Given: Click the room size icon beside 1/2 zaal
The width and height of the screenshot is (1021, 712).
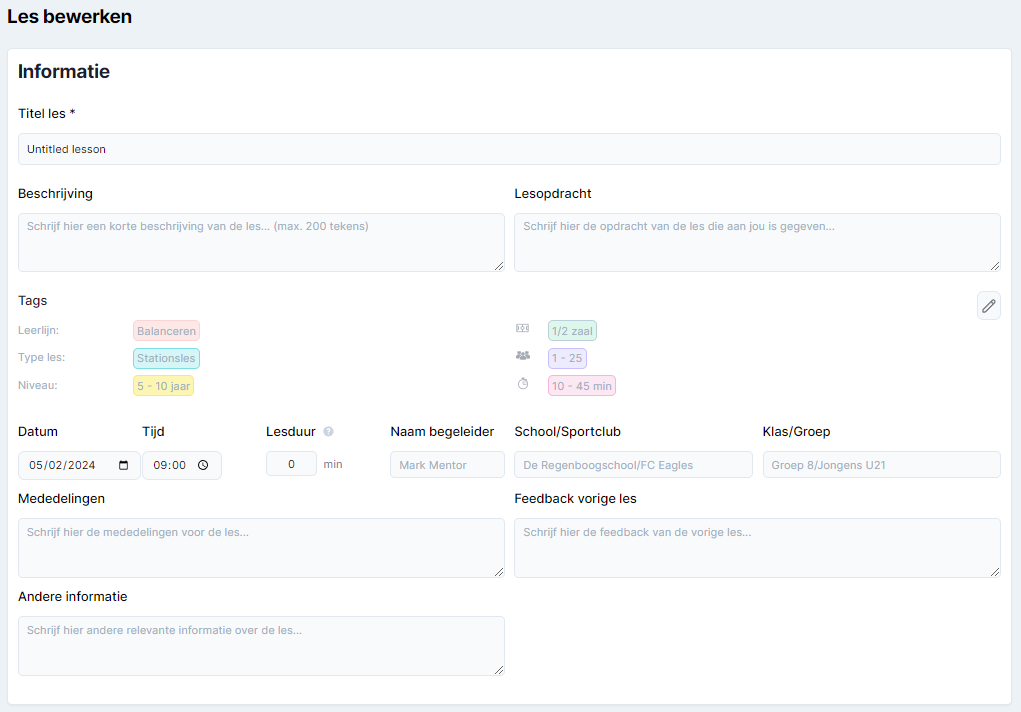Looking at the screenshot, I should [522, 328].
